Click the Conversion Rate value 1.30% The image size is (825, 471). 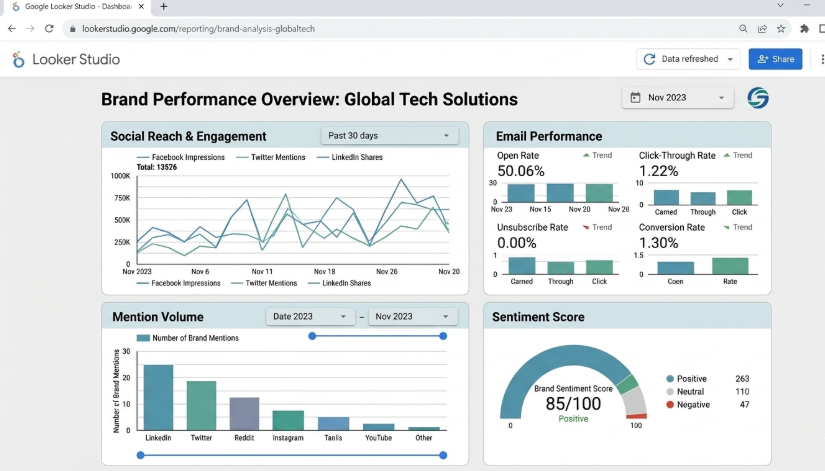658,243
